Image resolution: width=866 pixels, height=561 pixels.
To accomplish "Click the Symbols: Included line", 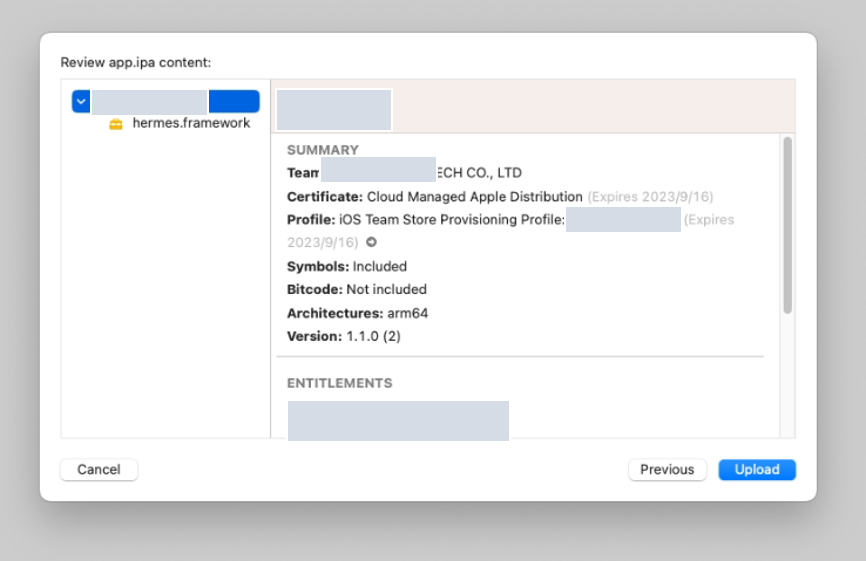I will coord(347,267).
